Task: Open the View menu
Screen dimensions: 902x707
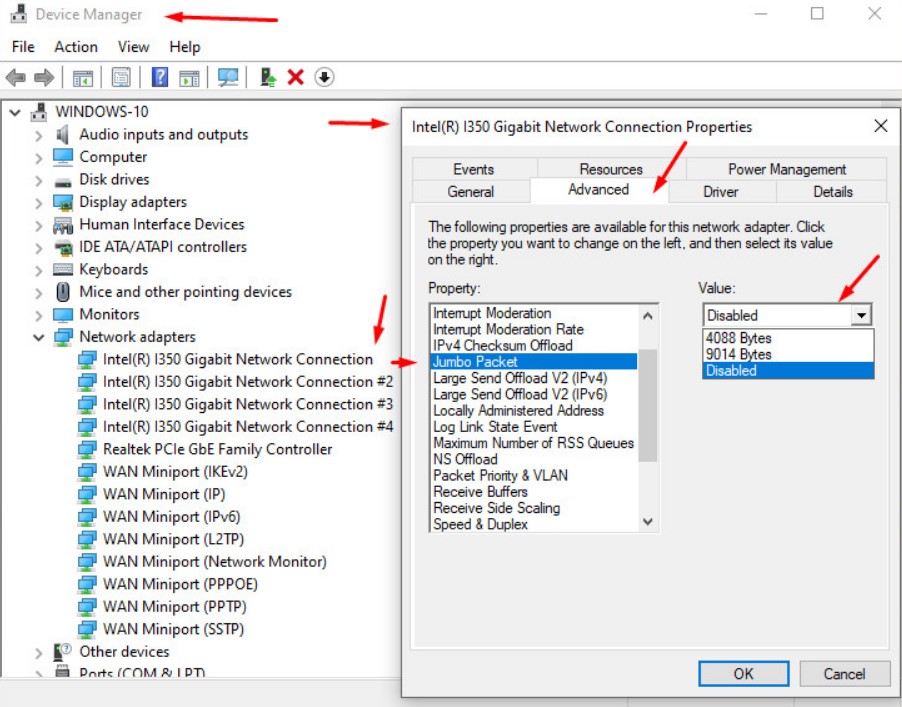Action: point(133,47)
